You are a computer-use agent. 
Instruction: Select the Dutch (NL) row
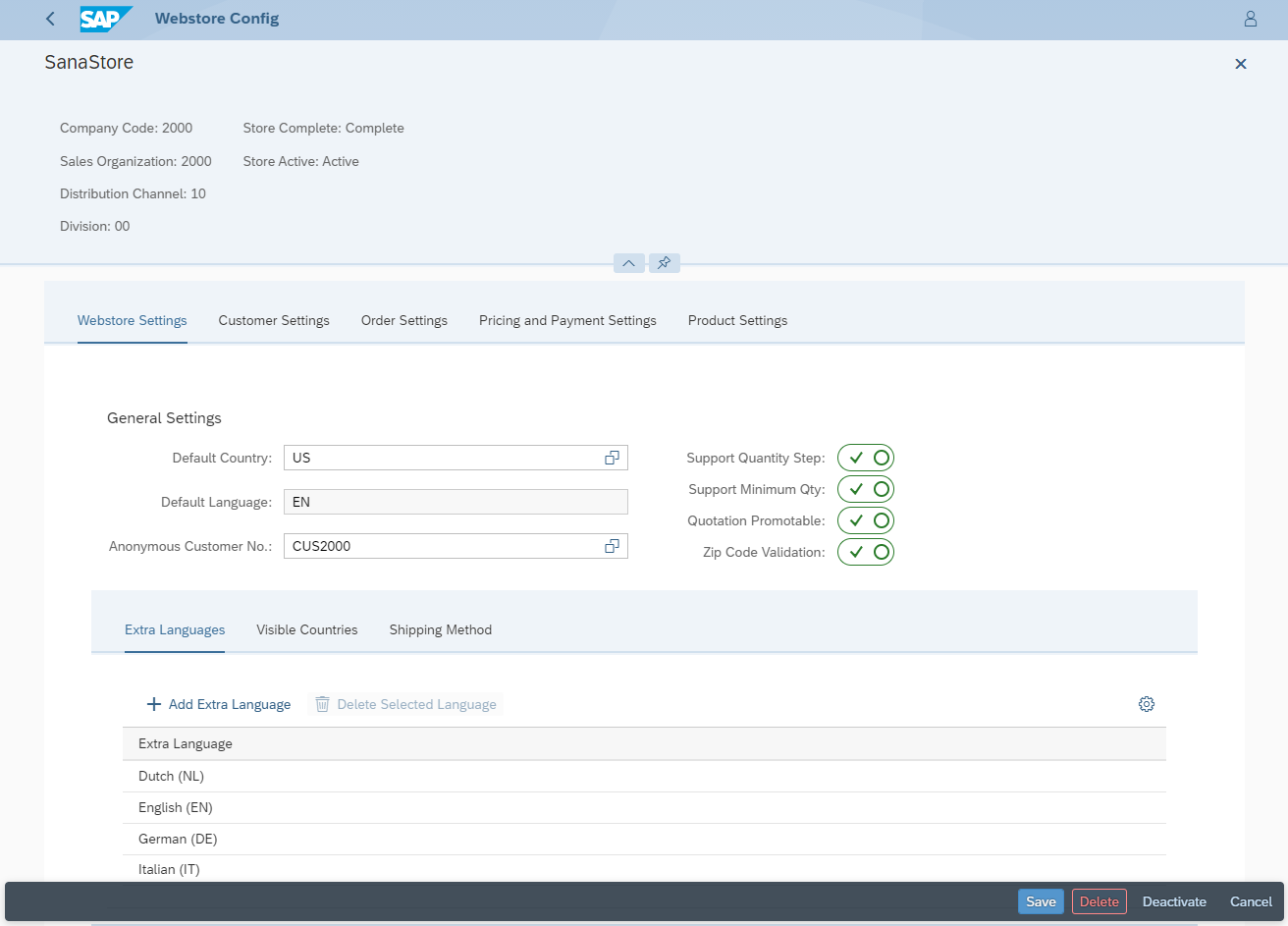point(644,776)
